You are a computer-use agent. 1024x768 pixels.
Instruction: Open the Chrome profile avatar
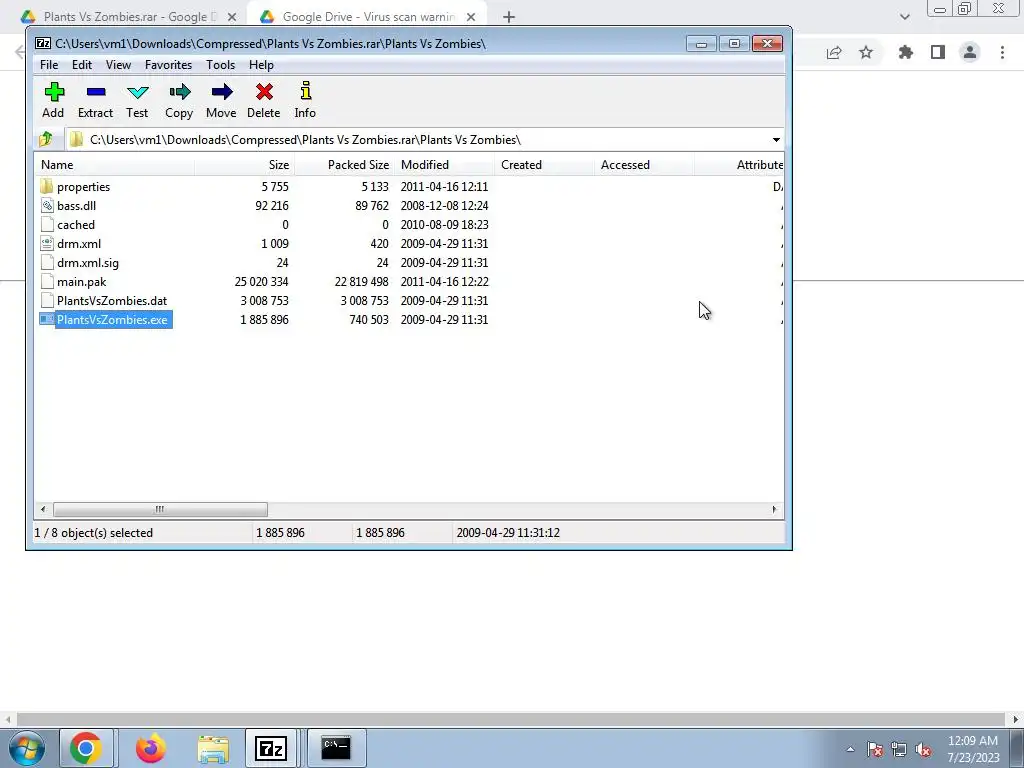970,52
